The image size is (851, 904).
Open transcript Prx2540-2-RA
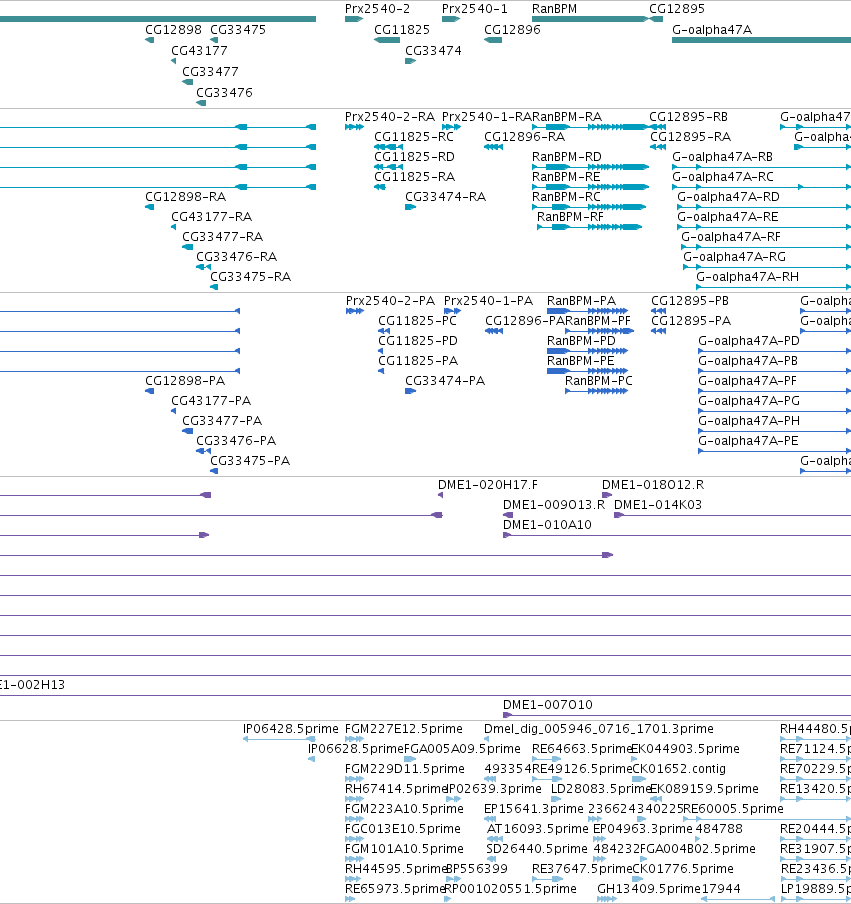(x=390, y=116)
